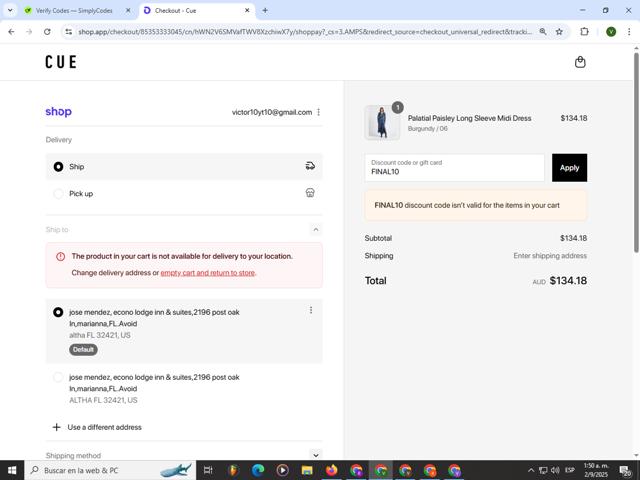This screenshot has width=640, height=480.
Task: Click Palatial Paisley Long Sleeve Midi Dress title
Action: click(469, 118)
